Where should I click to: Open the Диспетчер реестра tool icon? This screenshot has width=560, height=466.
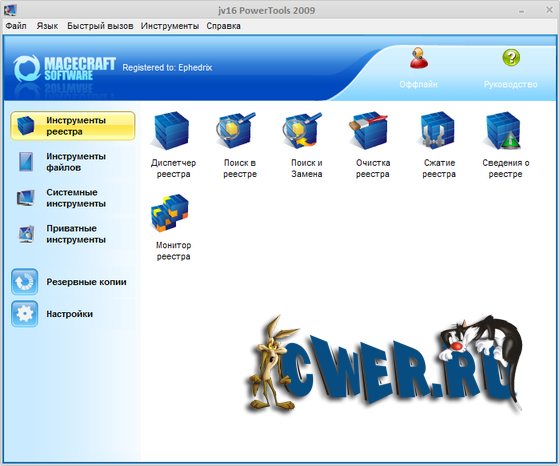coord(171,131)
